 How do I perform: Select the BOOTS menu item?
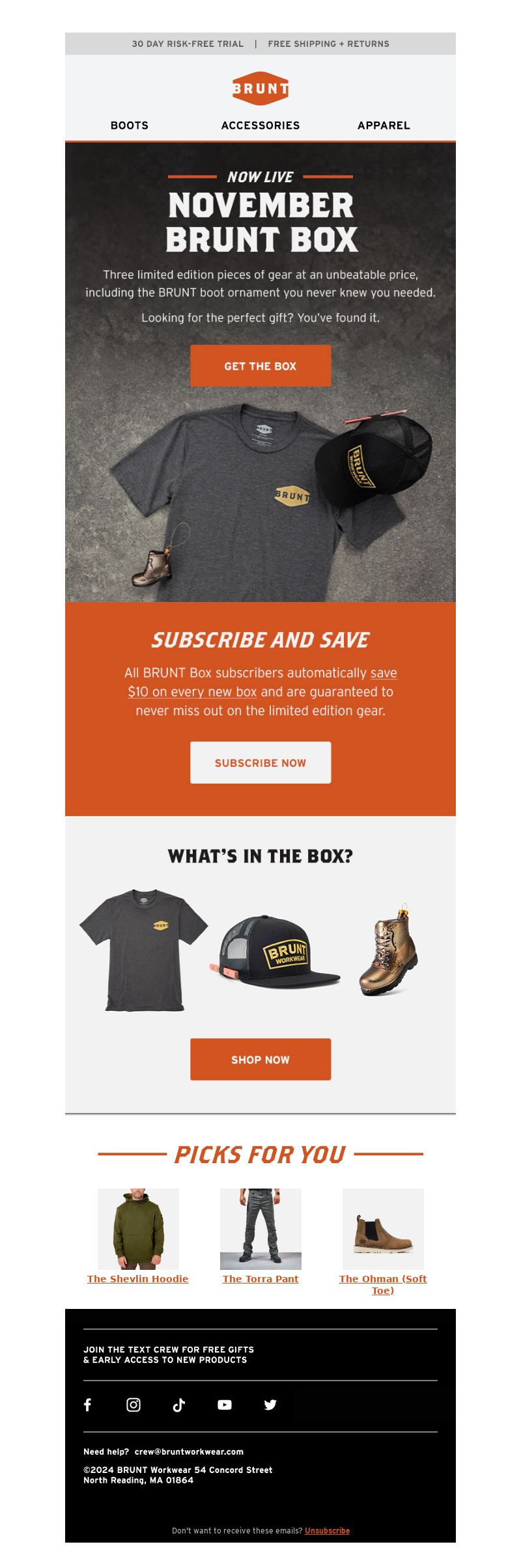[130, 126]
